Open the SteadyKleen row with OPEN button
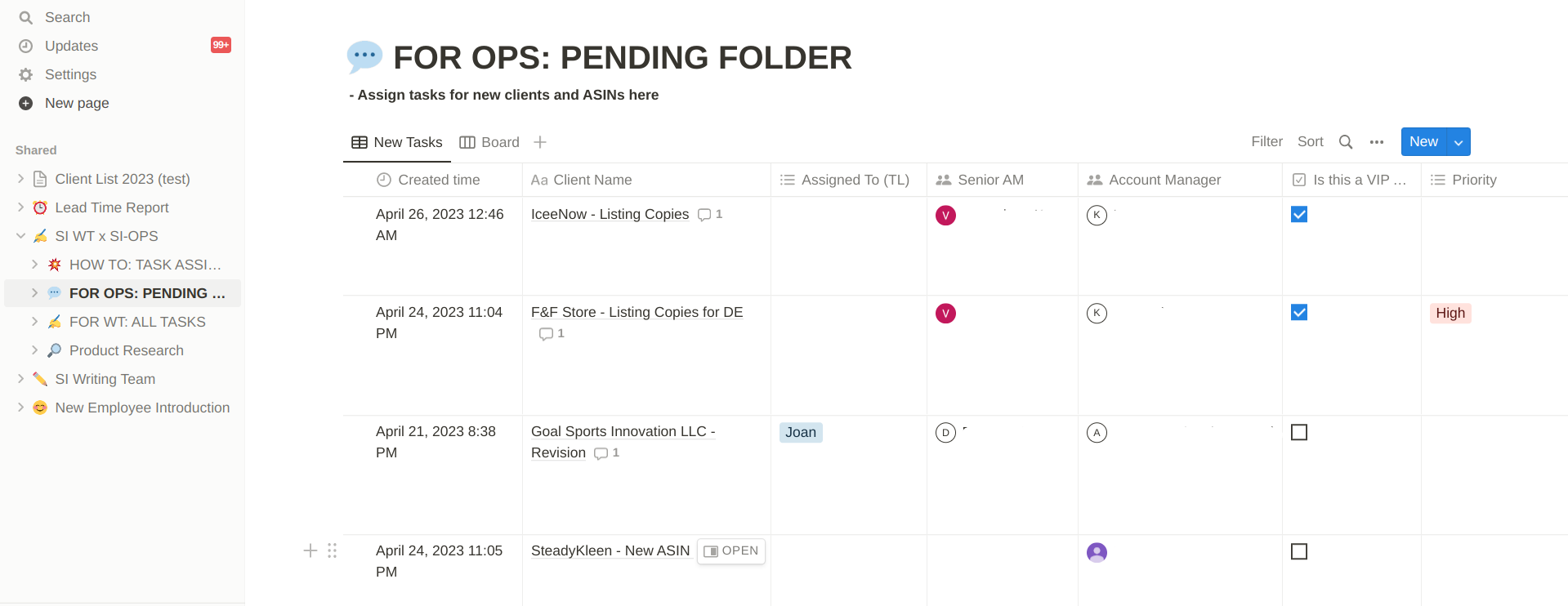 731,551
